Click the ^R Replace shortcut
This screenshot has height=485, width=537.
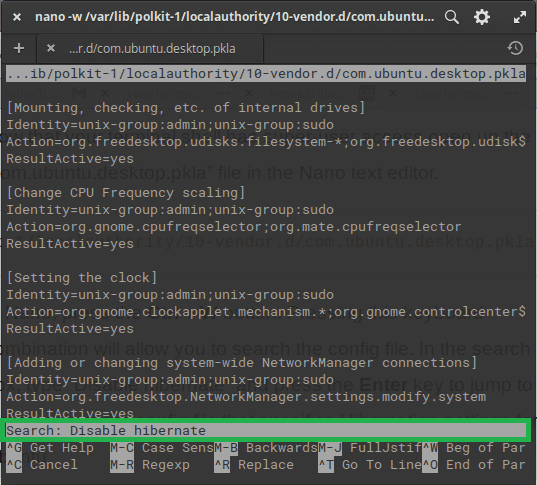tap(254, 465)
